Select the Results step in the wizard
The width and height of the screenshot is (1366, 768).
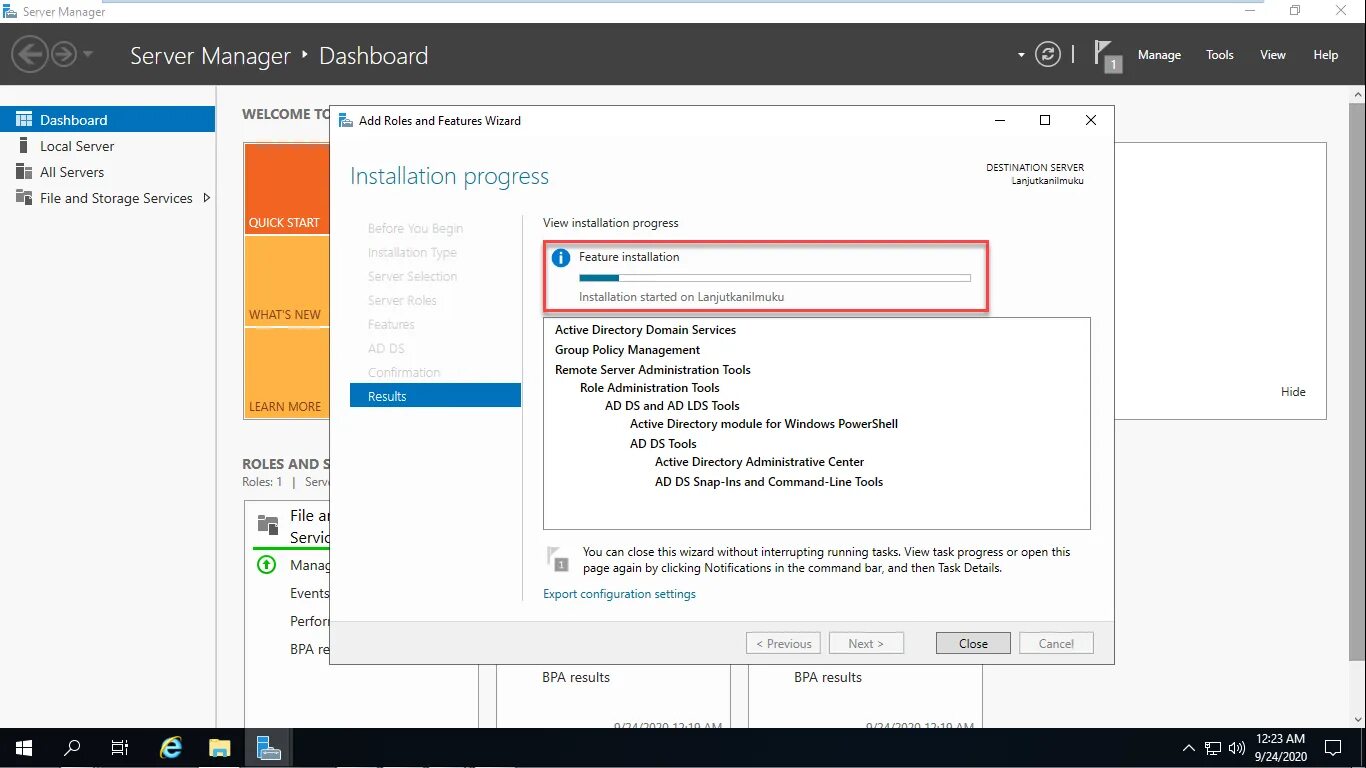coord(435,396)
